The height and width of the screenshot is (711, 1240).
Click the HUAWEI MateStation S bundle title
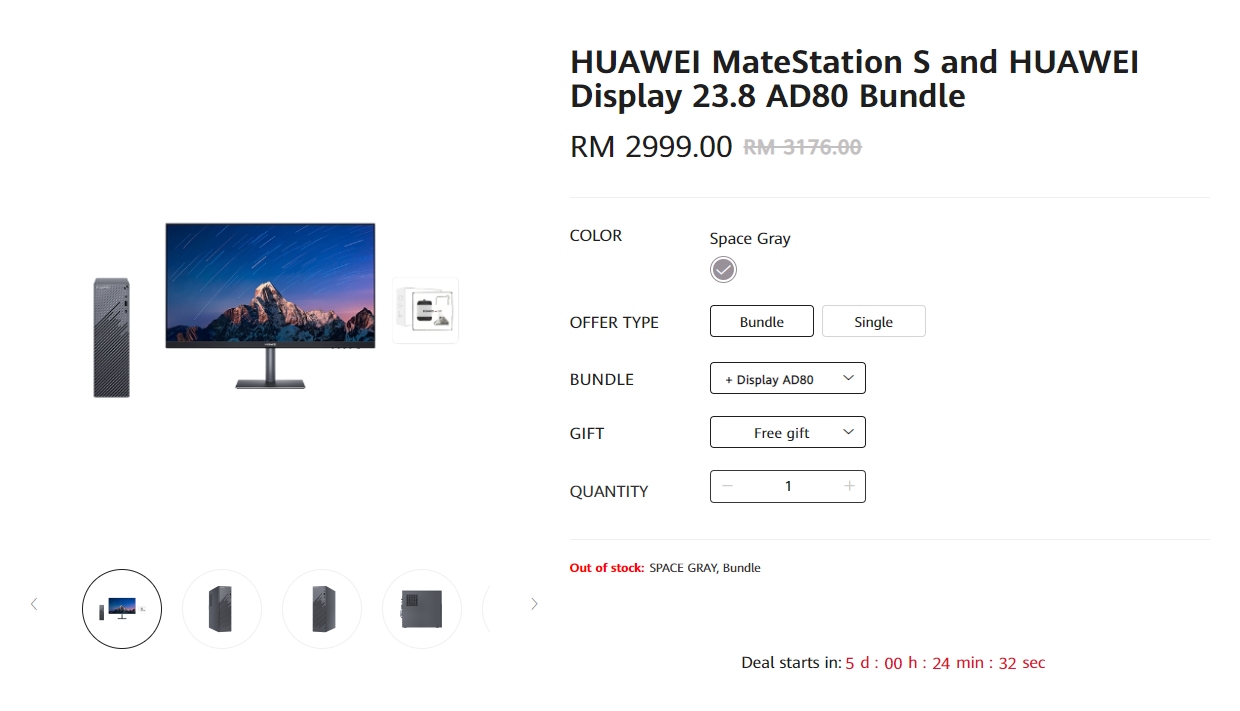[855, 79]
